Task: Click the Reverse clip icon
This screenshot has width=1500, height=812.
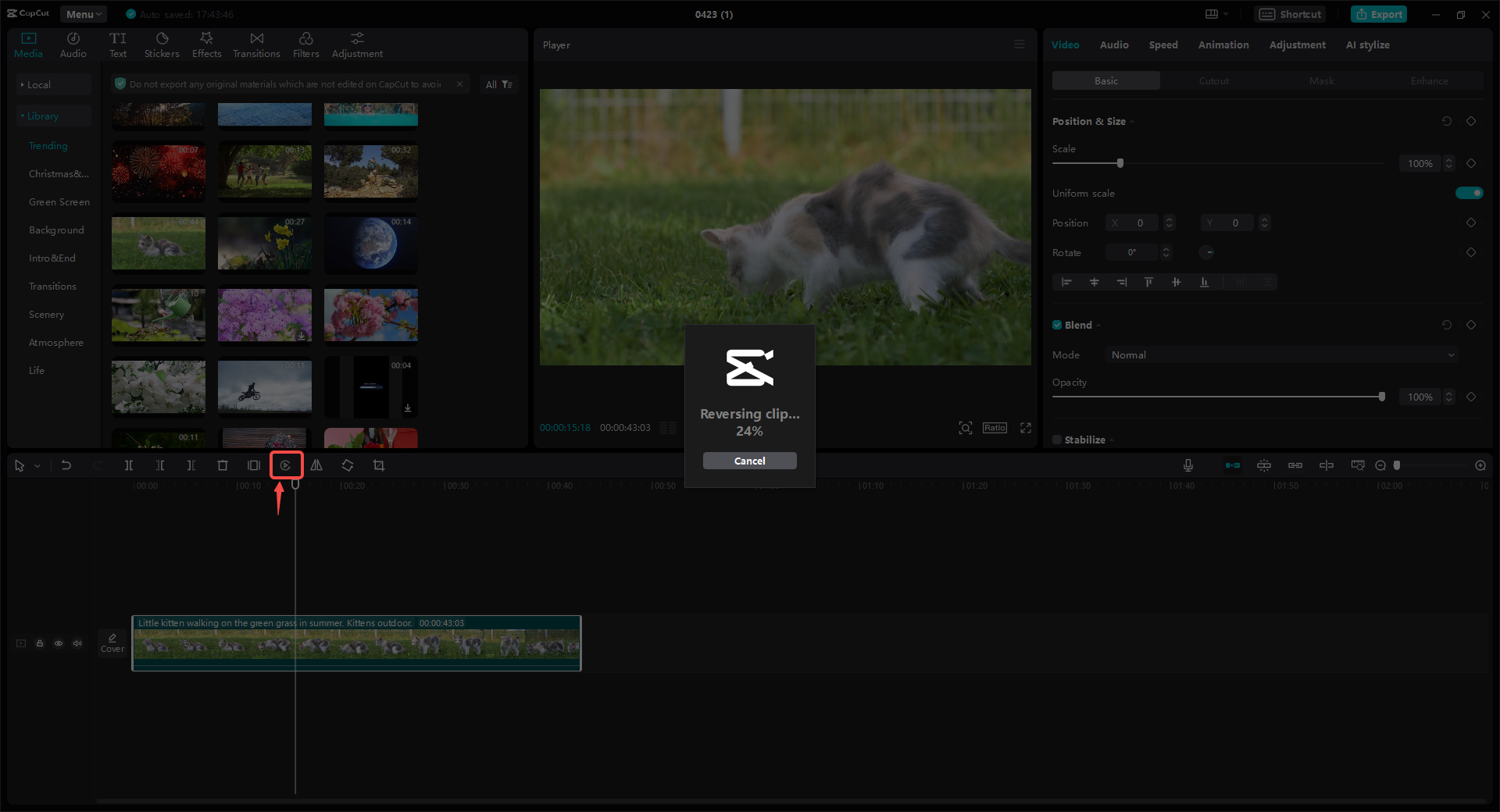Action: (286, 465)
